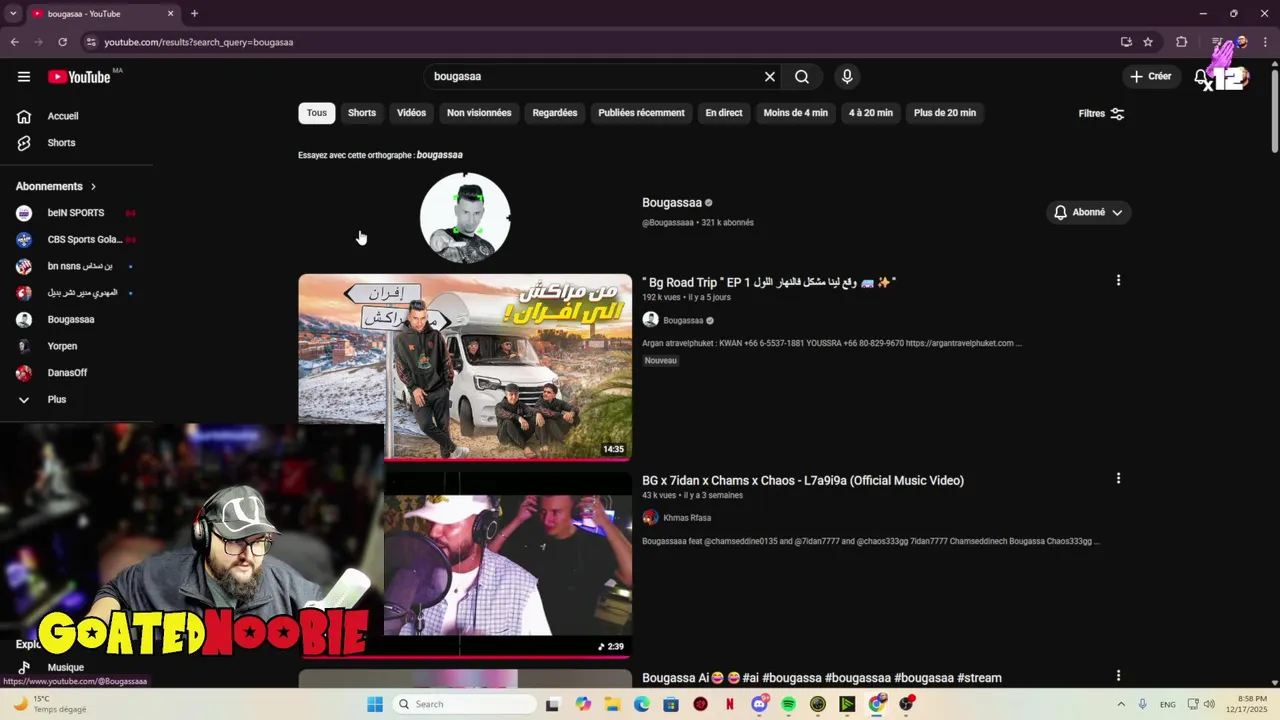
Task: Show hidden system tray icons
Action: 1120,704
